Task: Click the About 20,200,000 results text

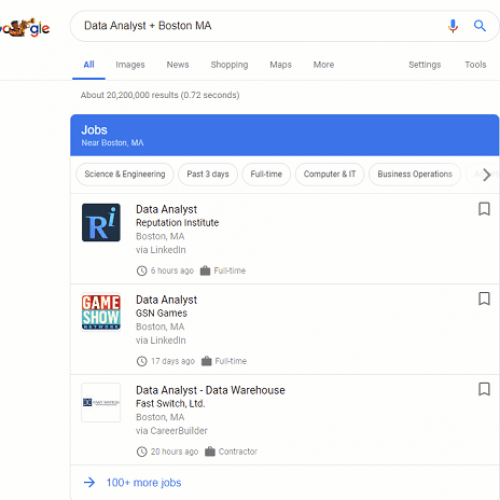Action: 160,95
